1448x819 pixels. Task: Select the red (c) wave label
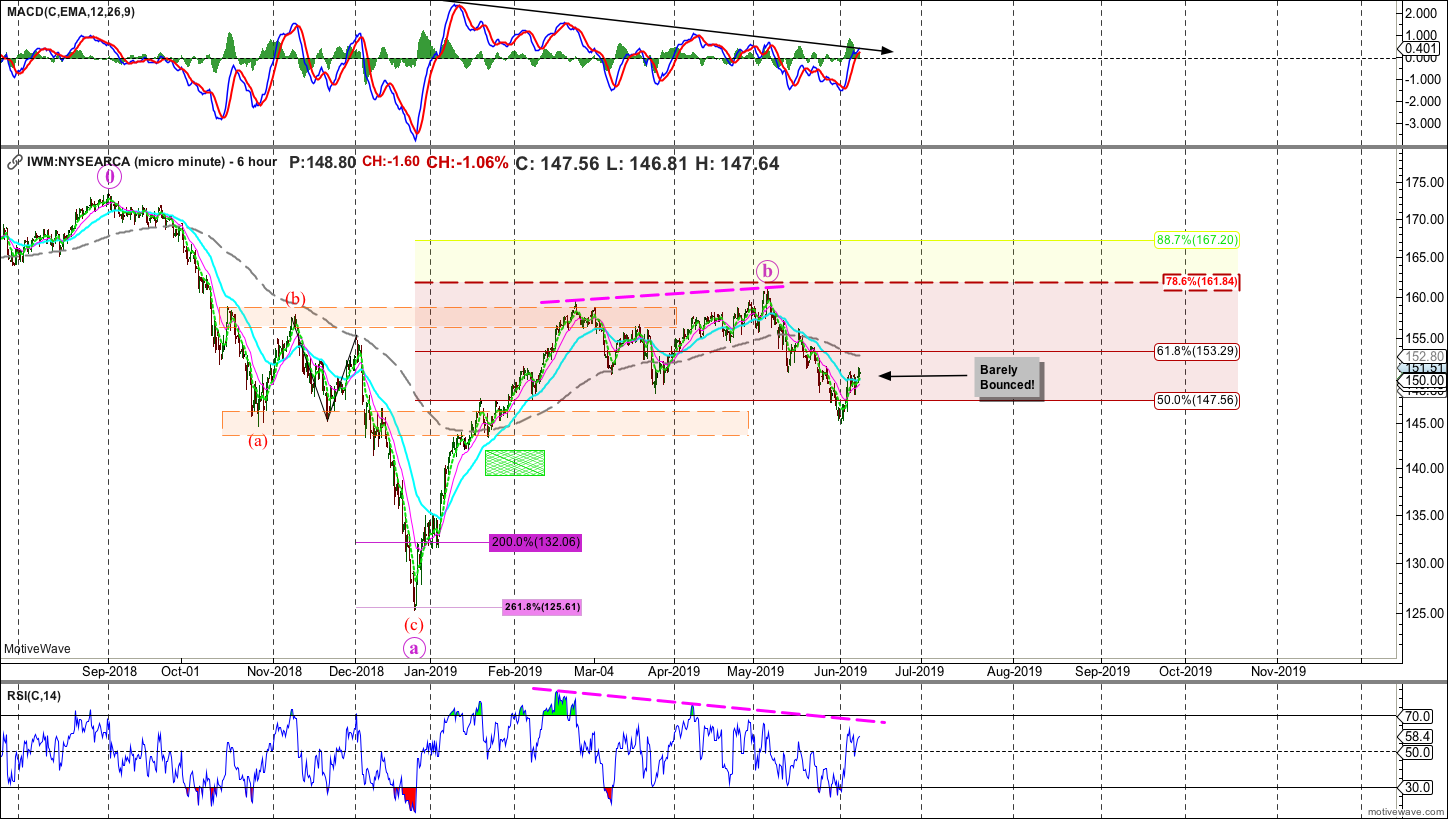414,625
